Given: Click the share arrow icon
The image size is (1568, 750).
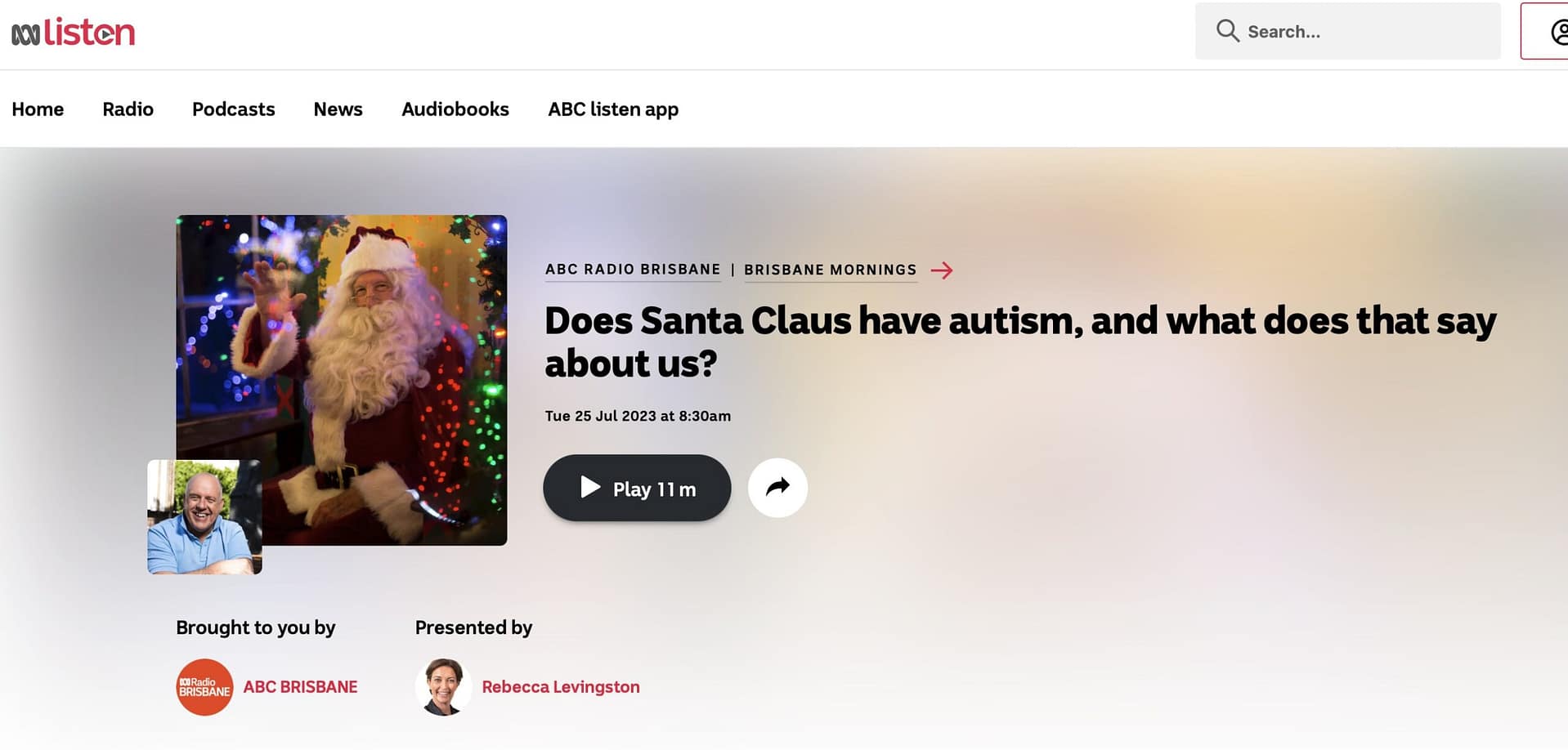Looking at the screenshot, I should click(x=777, y=487).
